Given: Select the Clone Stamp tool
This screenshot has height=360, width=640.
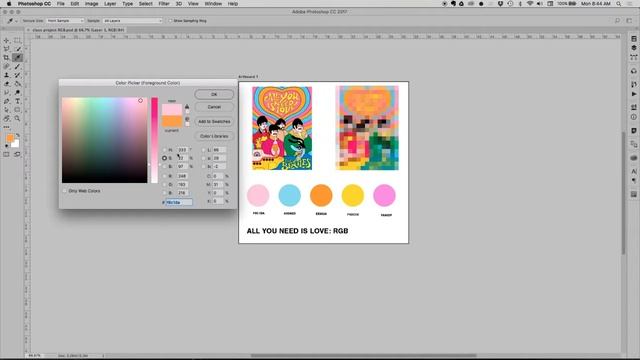Looking at the screenshot, I should 6,75.
